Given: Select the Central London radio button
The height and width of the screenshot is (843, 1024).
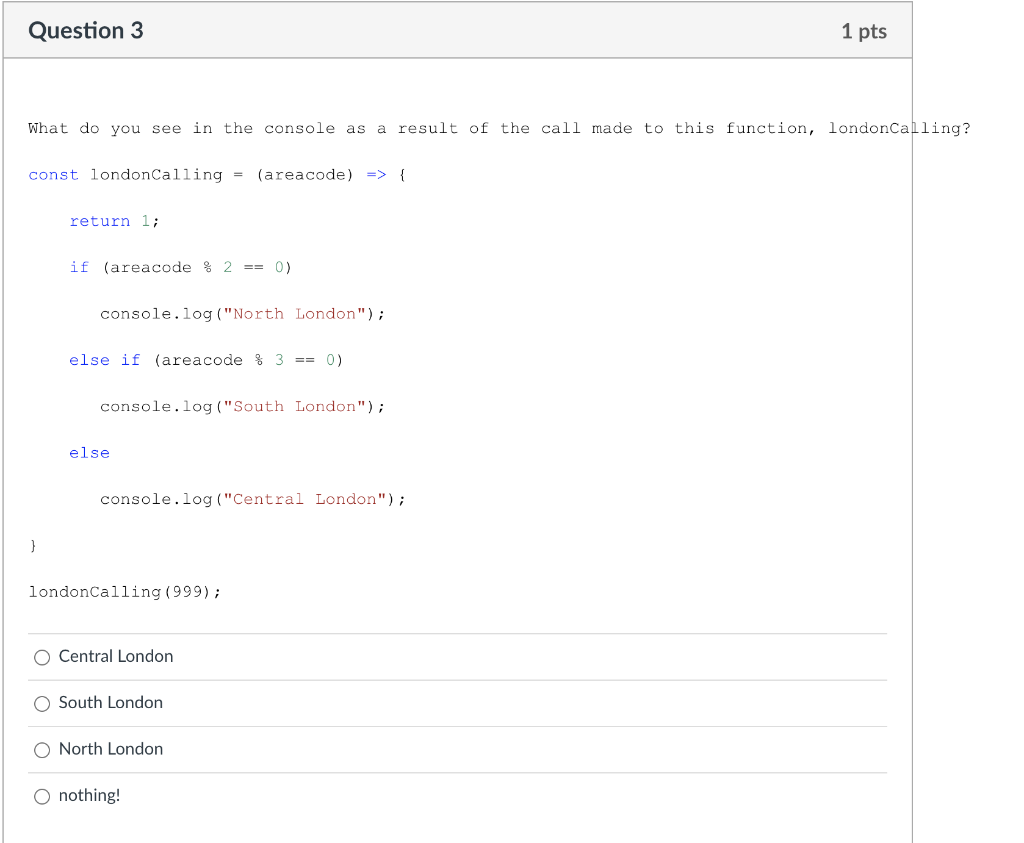Looking at the screenshot, I should 42,657.
